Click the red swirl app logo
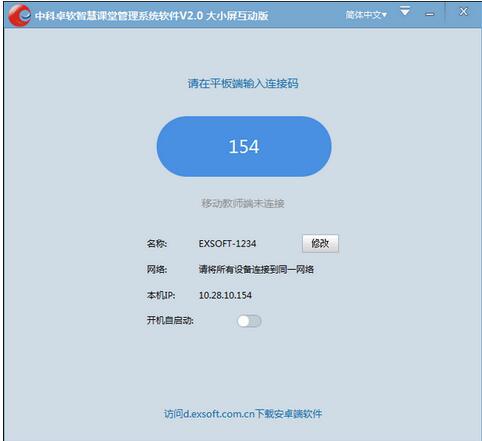 click(x=20, y=15)
